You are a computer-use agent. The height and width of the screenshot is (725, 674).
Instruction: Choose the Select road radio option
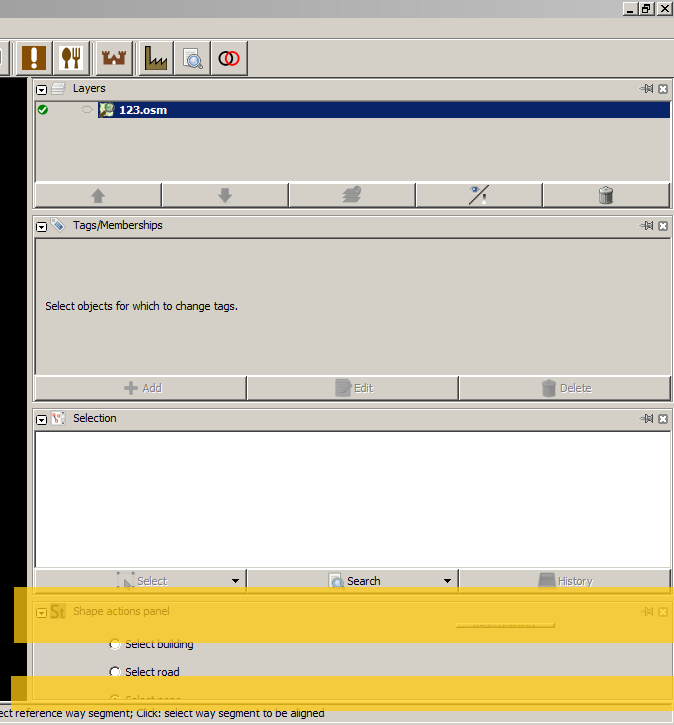coord(115,672)
